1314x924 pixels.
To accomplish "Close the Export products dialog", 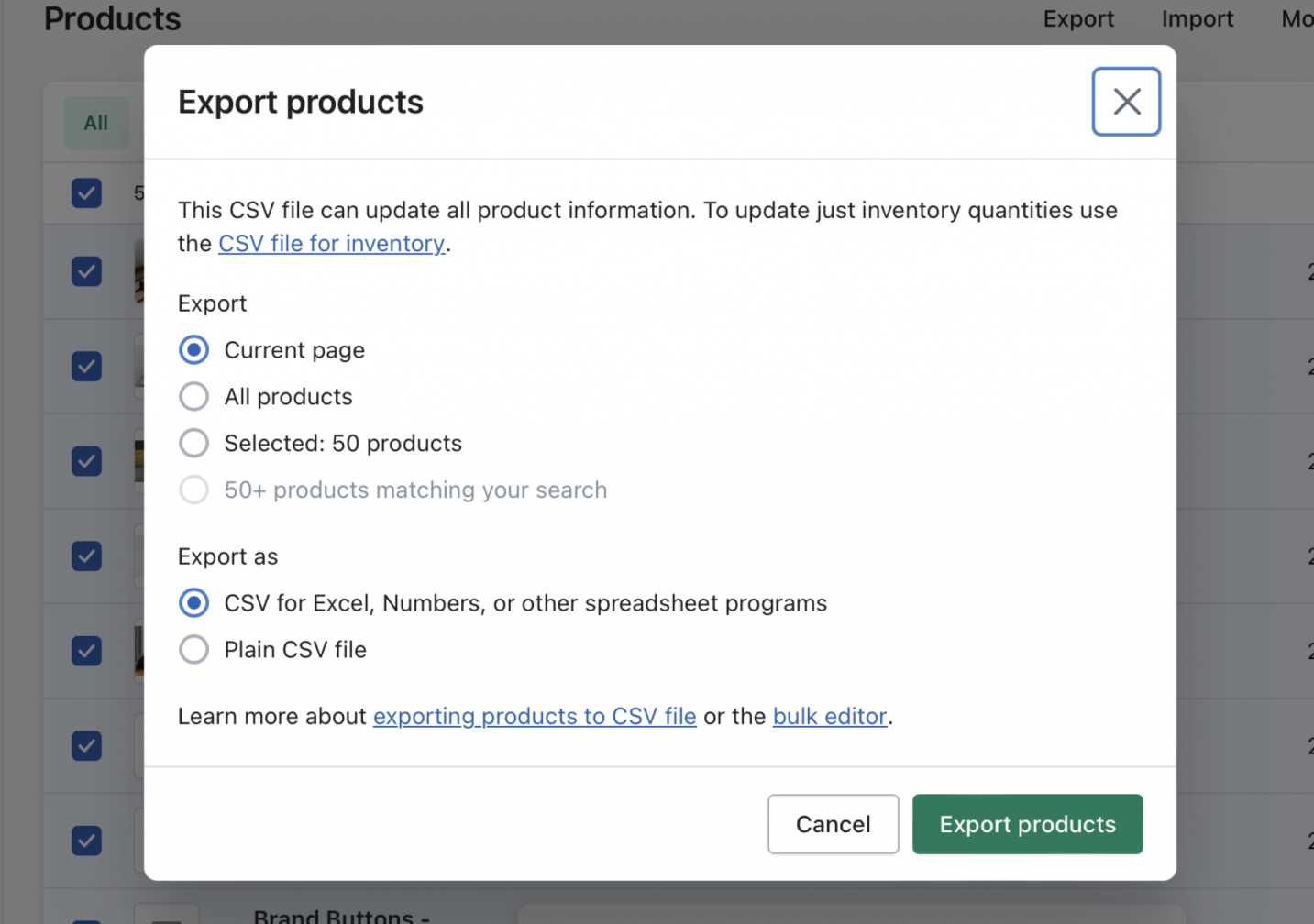I will [1126, 102].
